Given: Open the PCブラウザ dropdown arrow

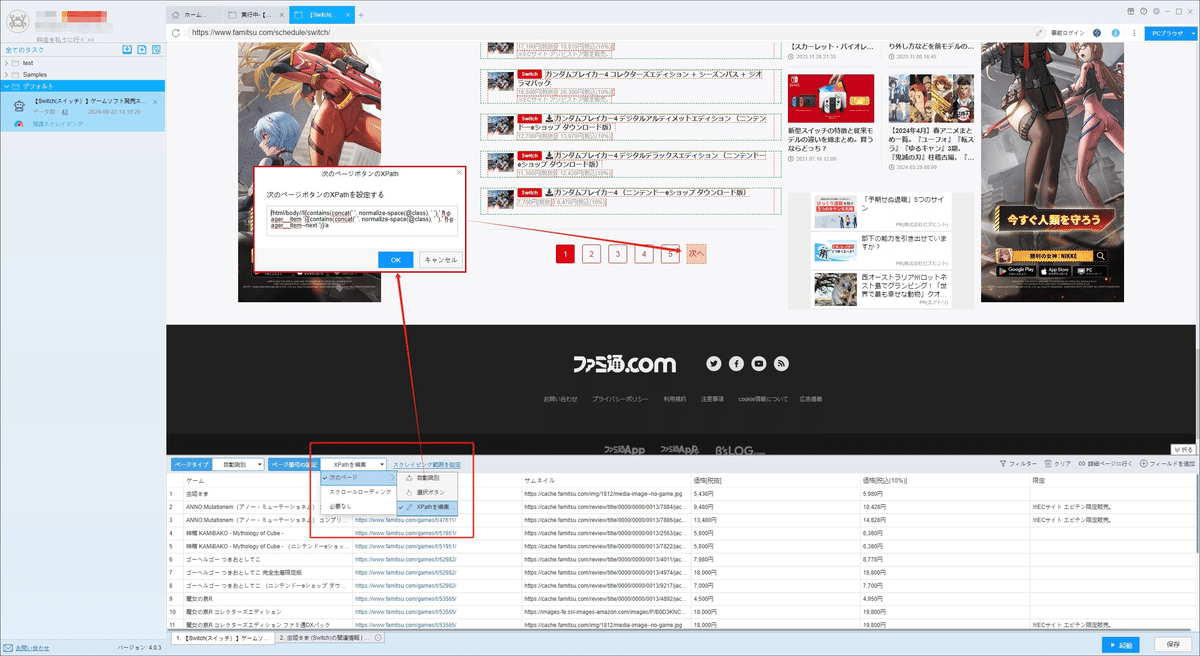Looking at the screenshot, I should point(1191,32).
